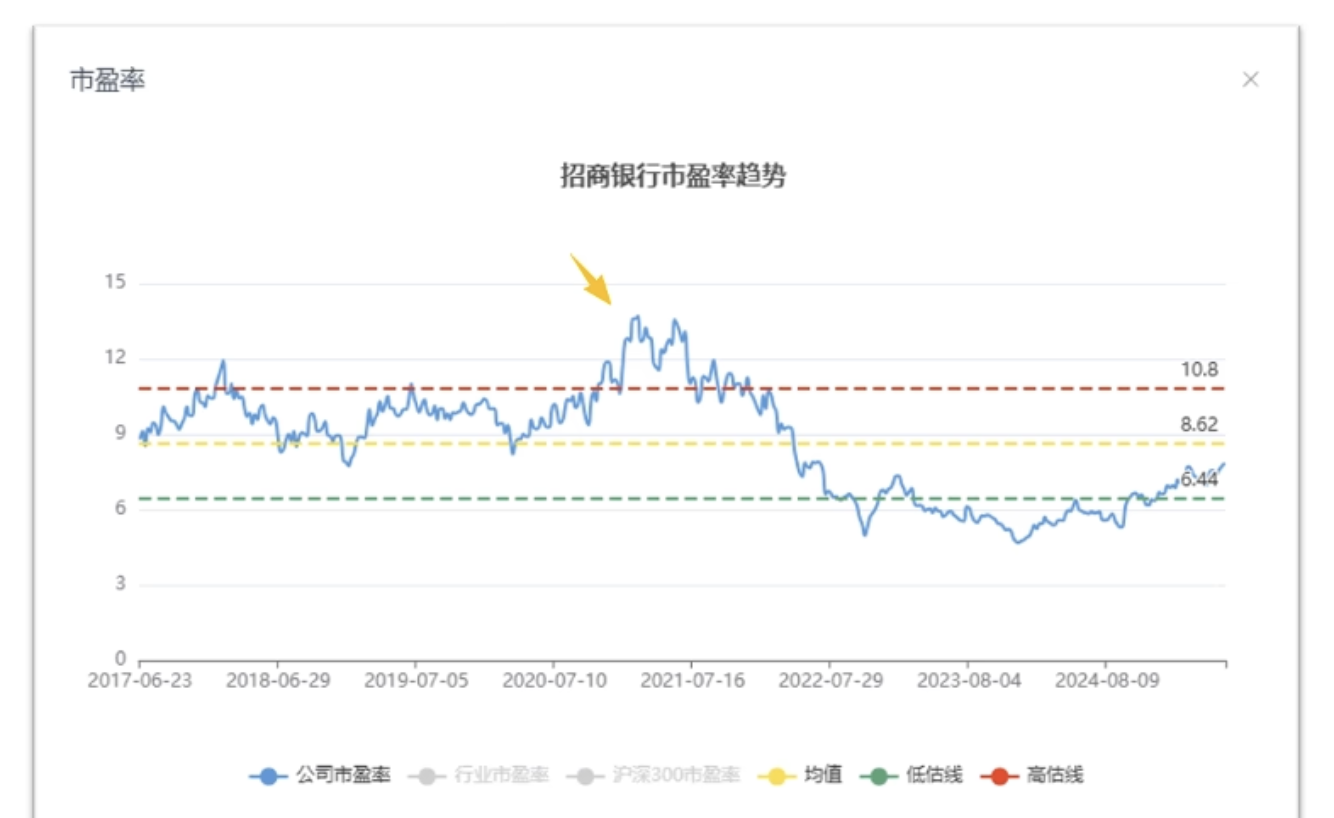Click the 市盈率 dialog heading
Image resolution: width=1334 pixels, height=818 pixels.
(x=107, y=80)
